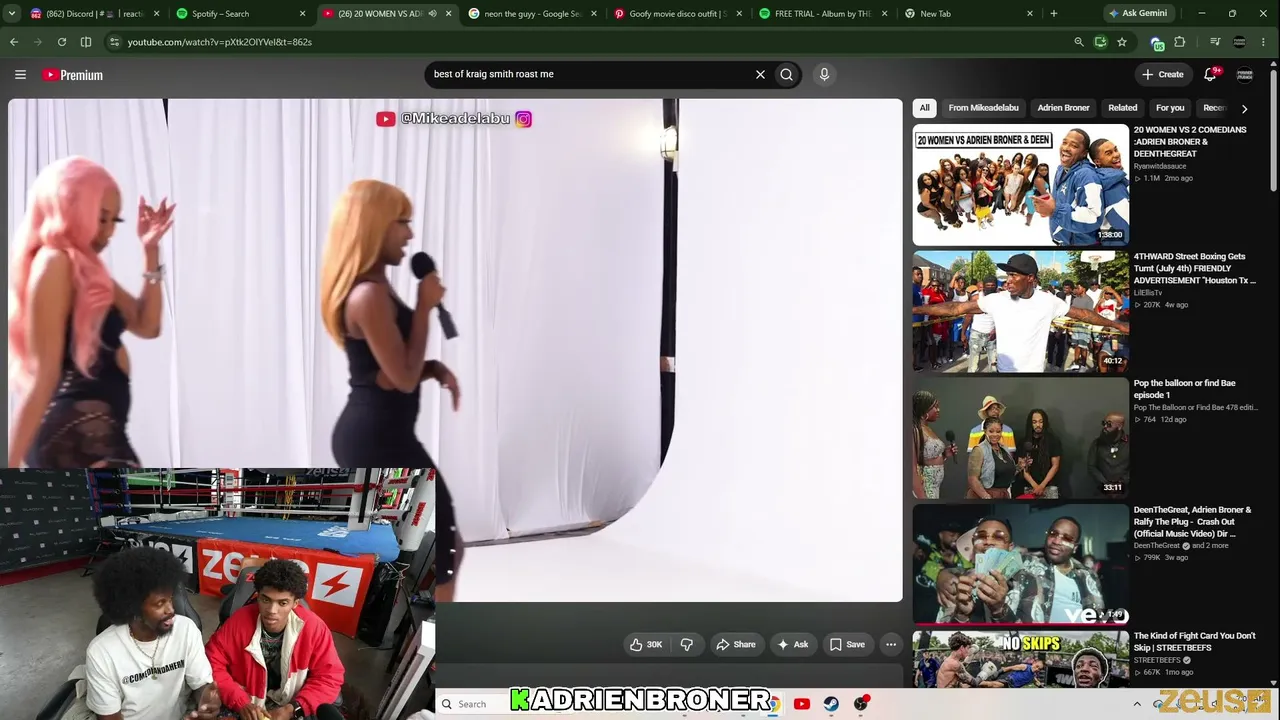
Task: Show more filter chips with right arrow
Action: [1244, 108]
